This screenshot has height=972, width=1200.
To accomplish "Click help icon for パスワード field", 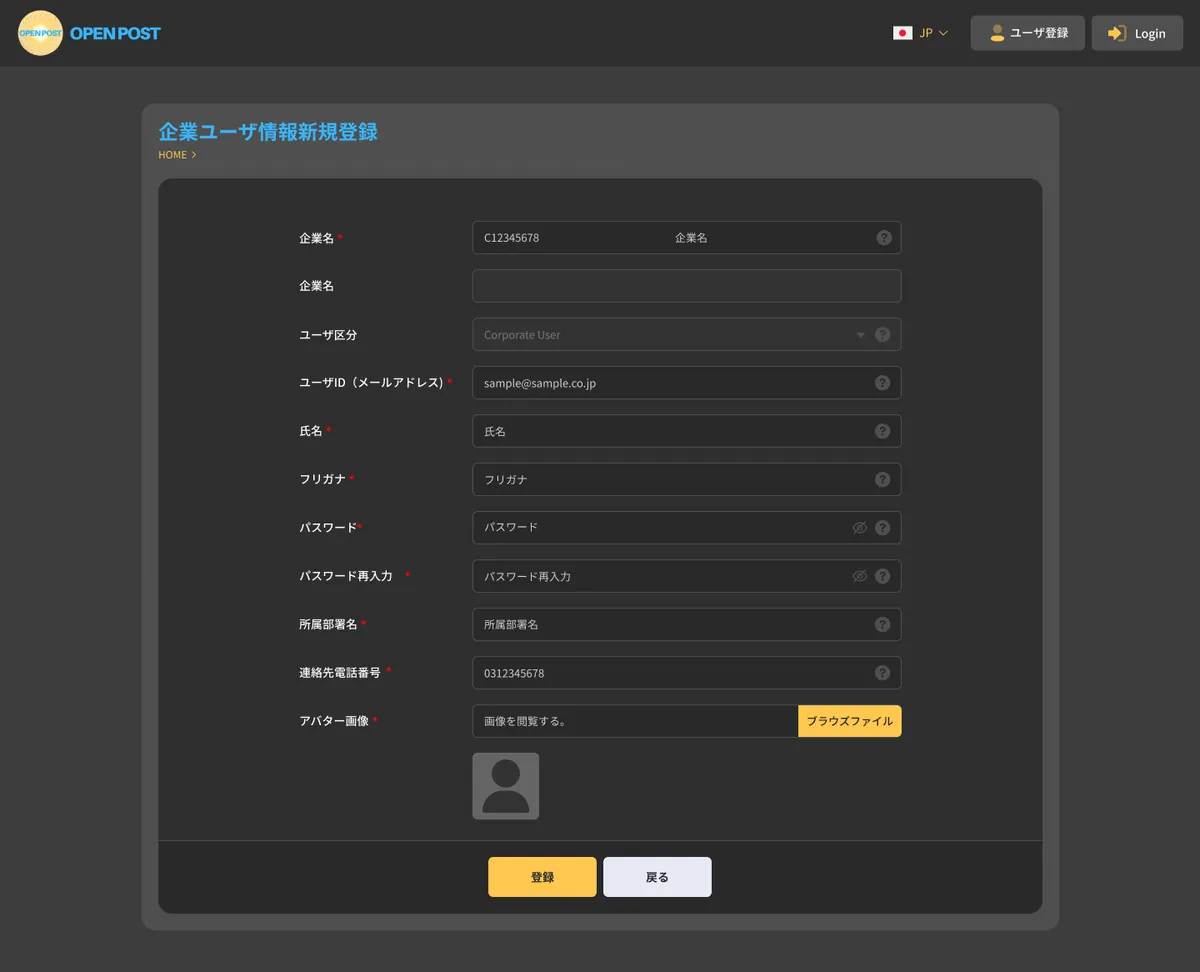I will (883, 528).
